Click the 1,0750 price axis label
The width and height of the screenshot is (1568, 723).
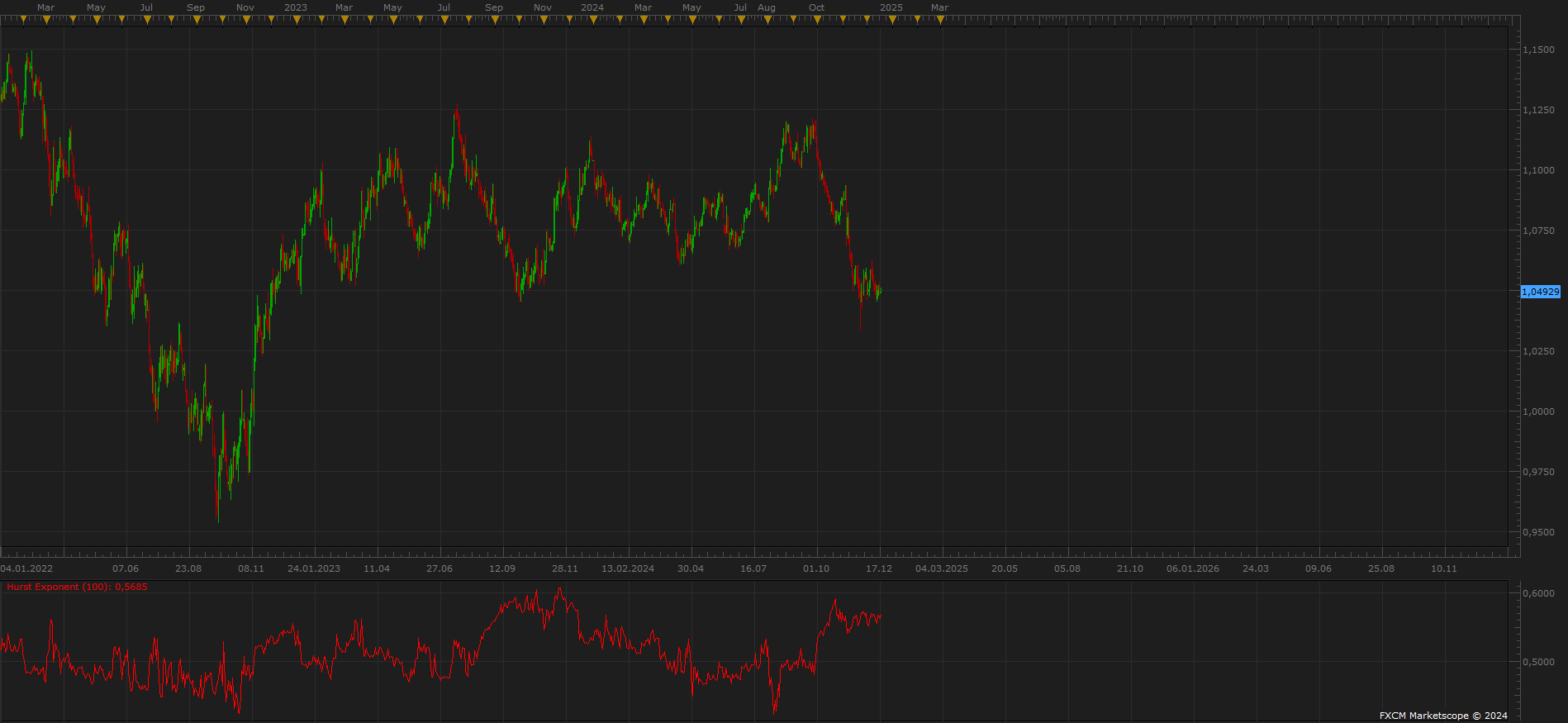click(x=1538, y=231)
